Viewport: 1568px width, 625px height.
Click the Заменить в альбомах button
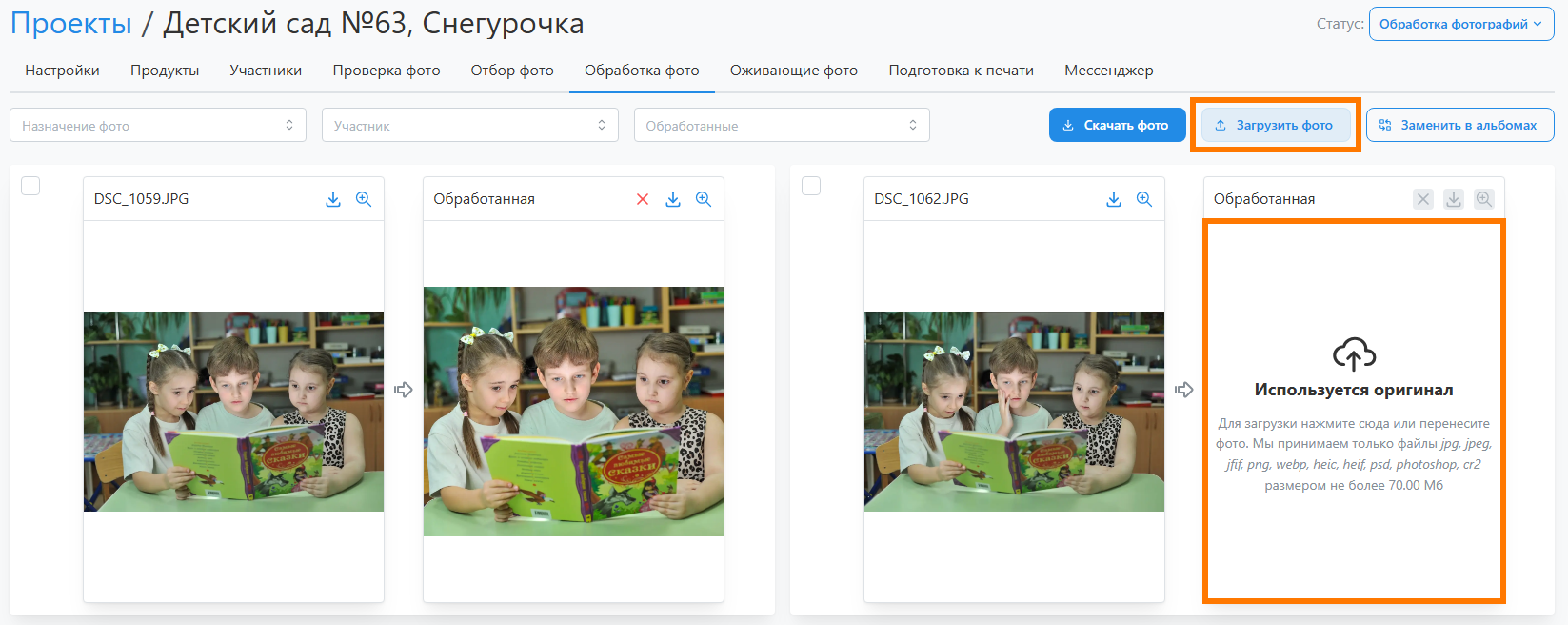(1459, 125)
